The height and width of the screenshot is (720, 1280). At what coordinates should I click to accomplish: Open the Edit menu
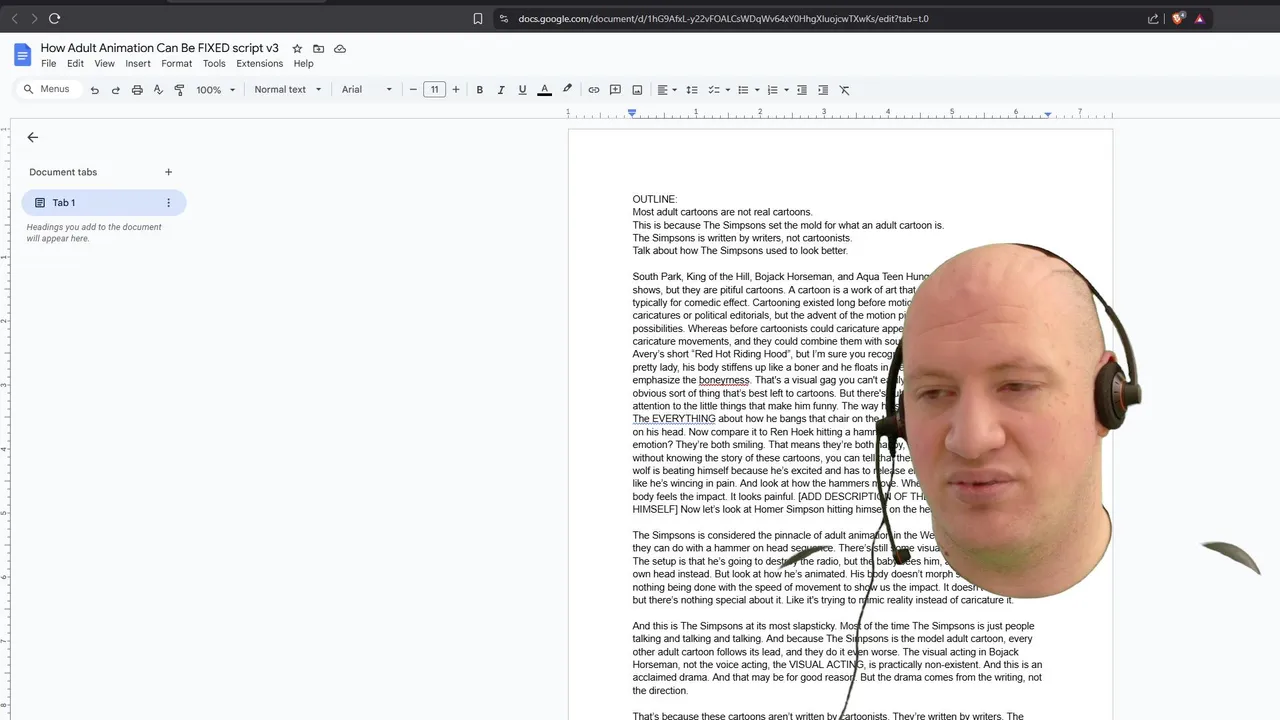tap(75, 64)
